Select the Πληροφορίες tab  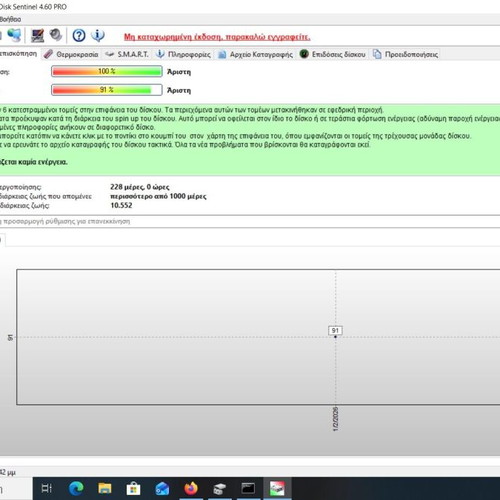coord(184,54)
